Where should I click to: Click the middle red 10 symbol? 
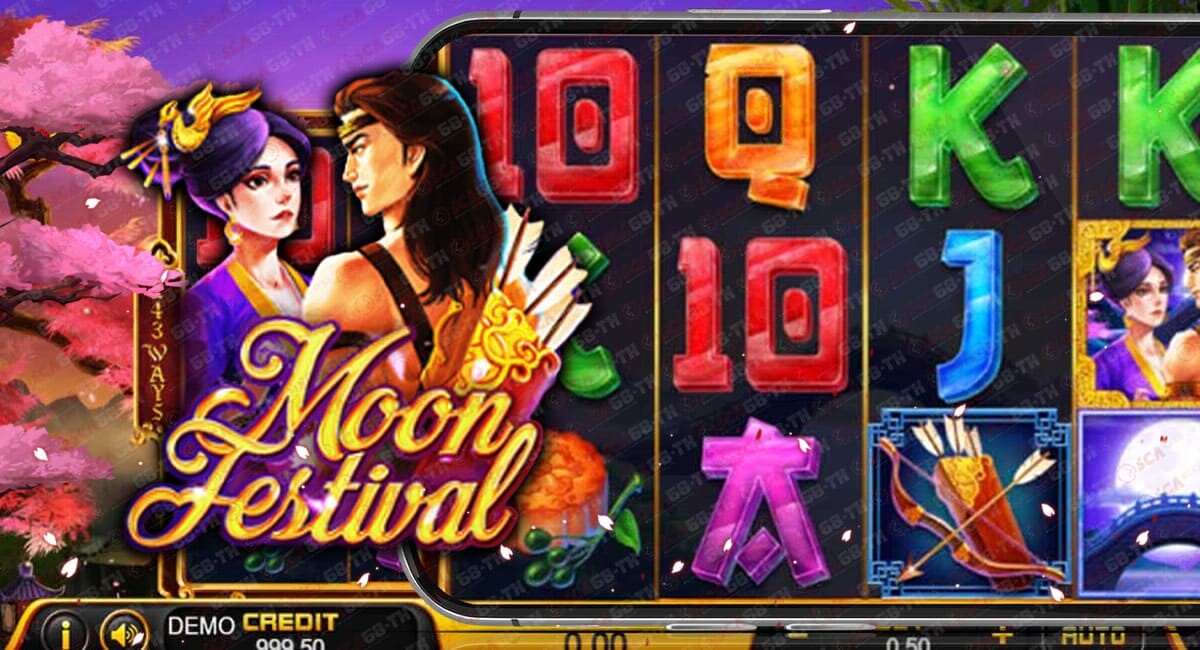coord(762,312)
